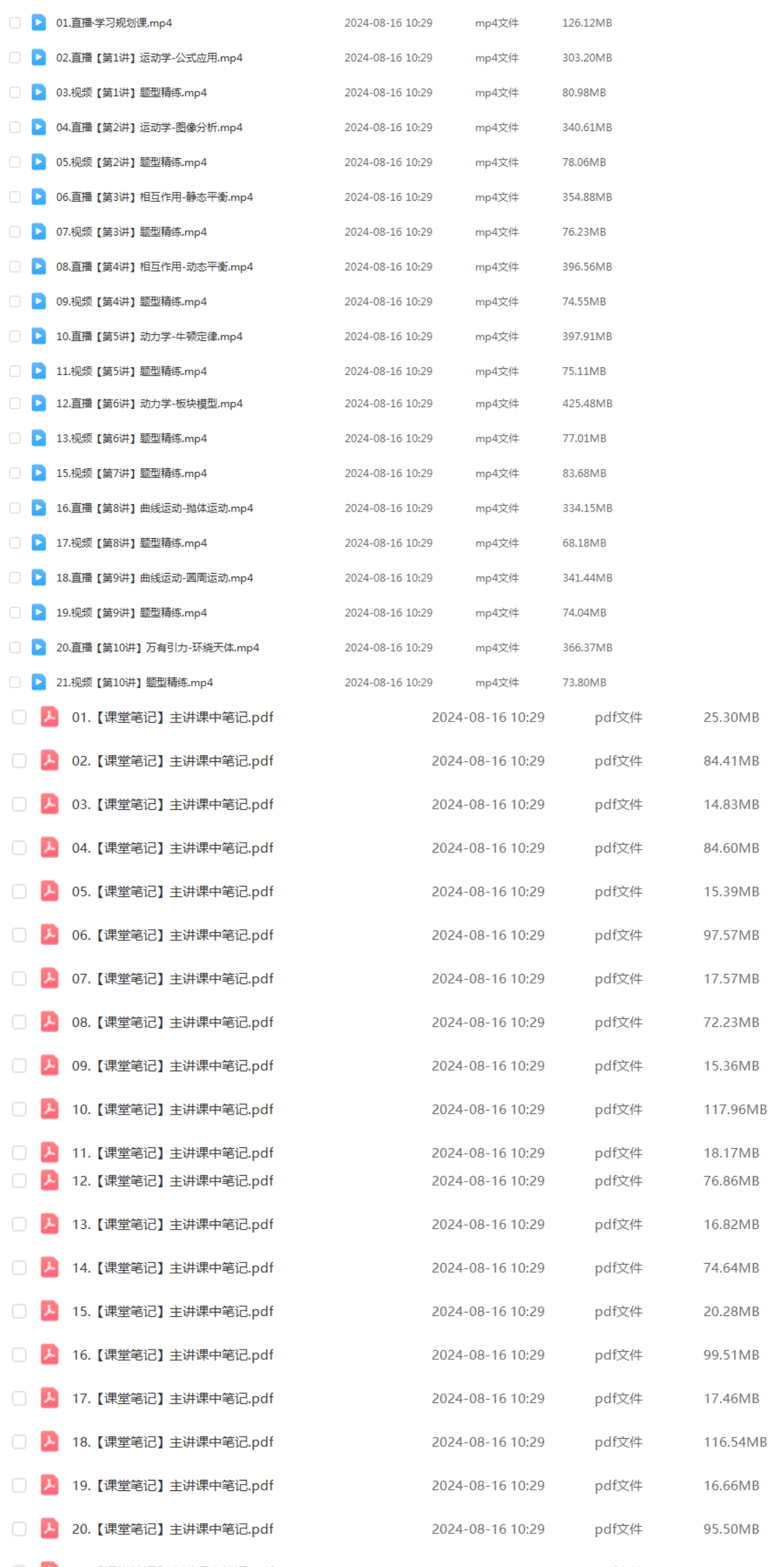Image resolution: width=784 pixels, height=1567 pixels.
Task: Click the video icon for 01.直播-学习规划课.mp4
Action: pos(39,22)
